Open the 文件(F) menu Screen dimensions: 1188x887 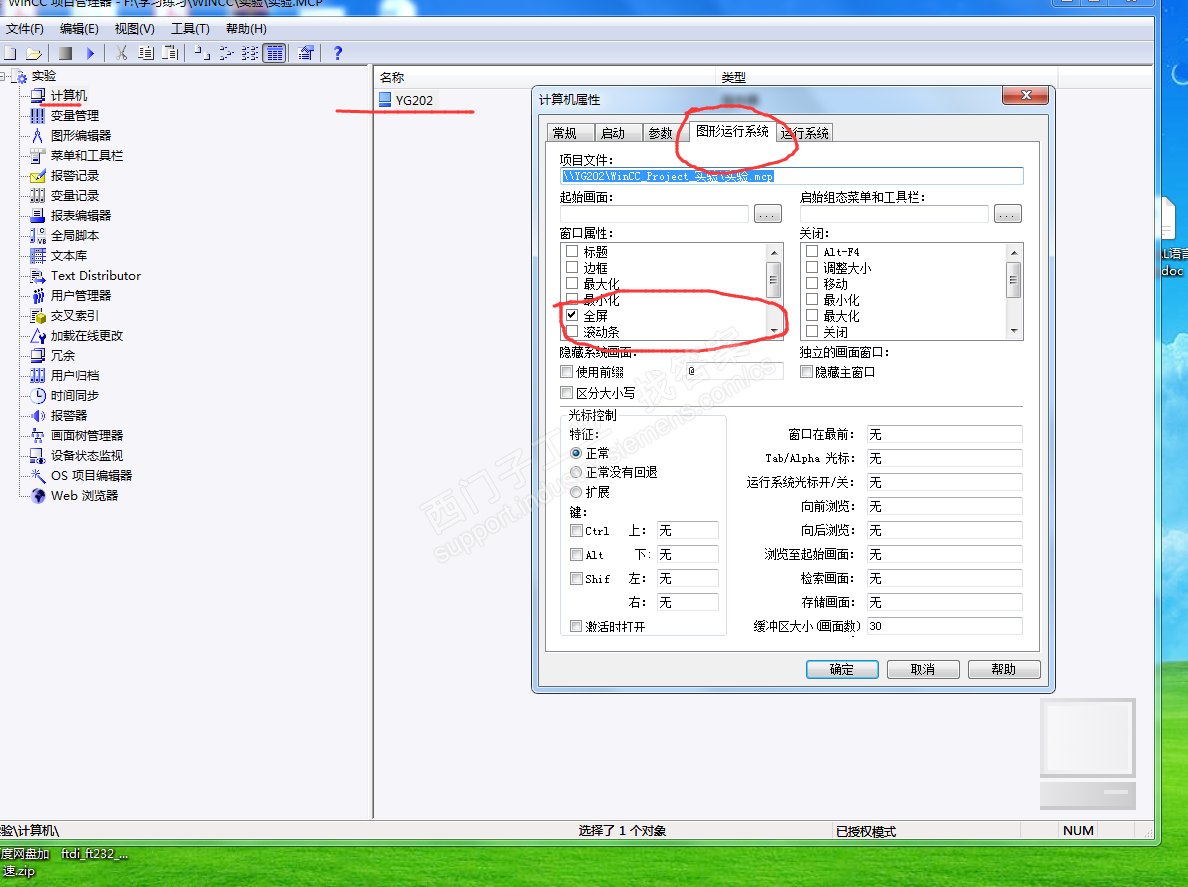pyautogui.click(x=25, y=29)
